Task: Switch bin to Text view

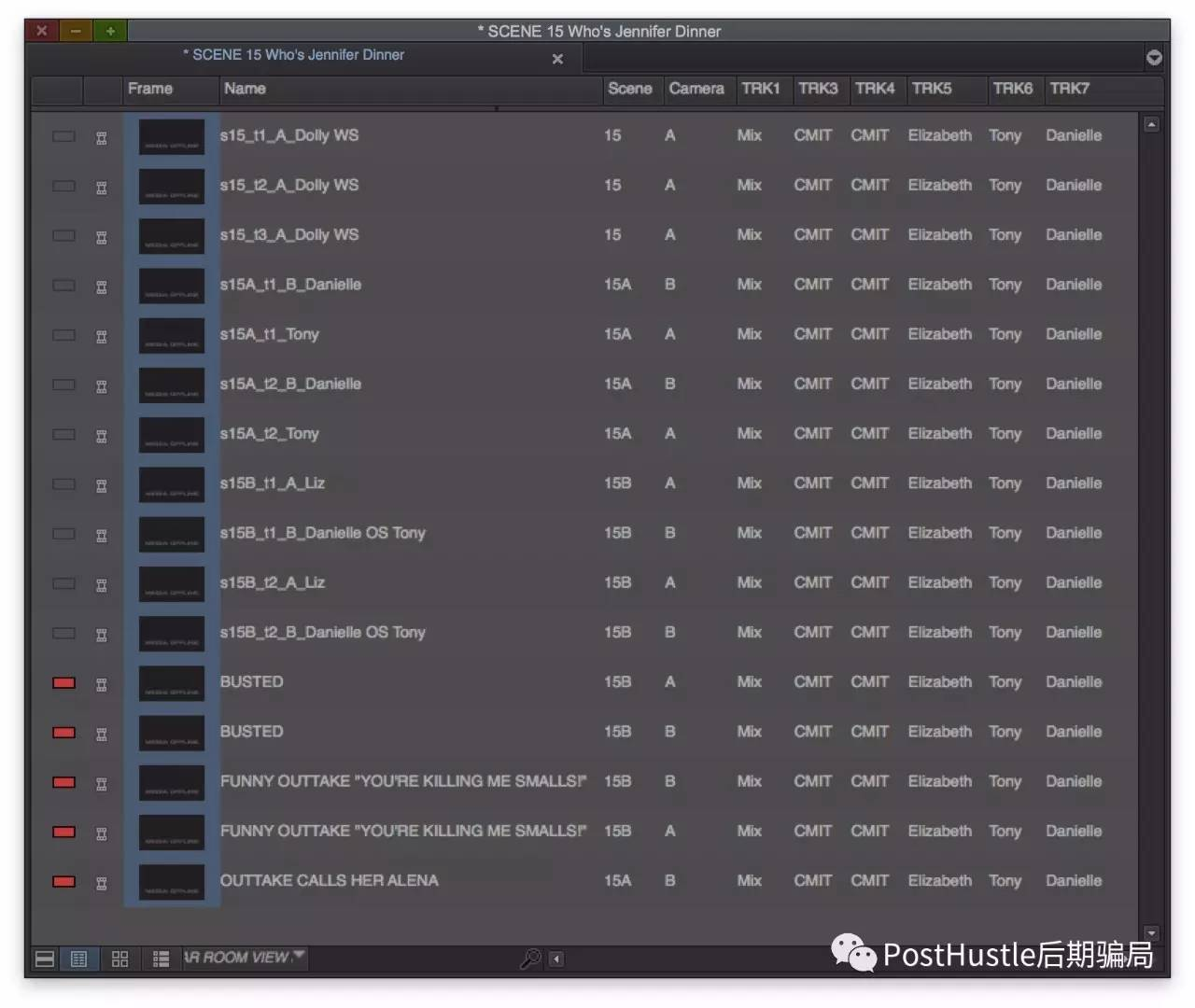Action: (79, 959)
